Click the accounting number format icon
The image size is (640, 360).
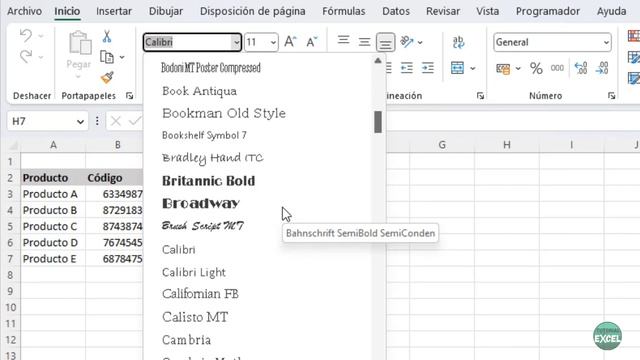[x=503, y=68]
